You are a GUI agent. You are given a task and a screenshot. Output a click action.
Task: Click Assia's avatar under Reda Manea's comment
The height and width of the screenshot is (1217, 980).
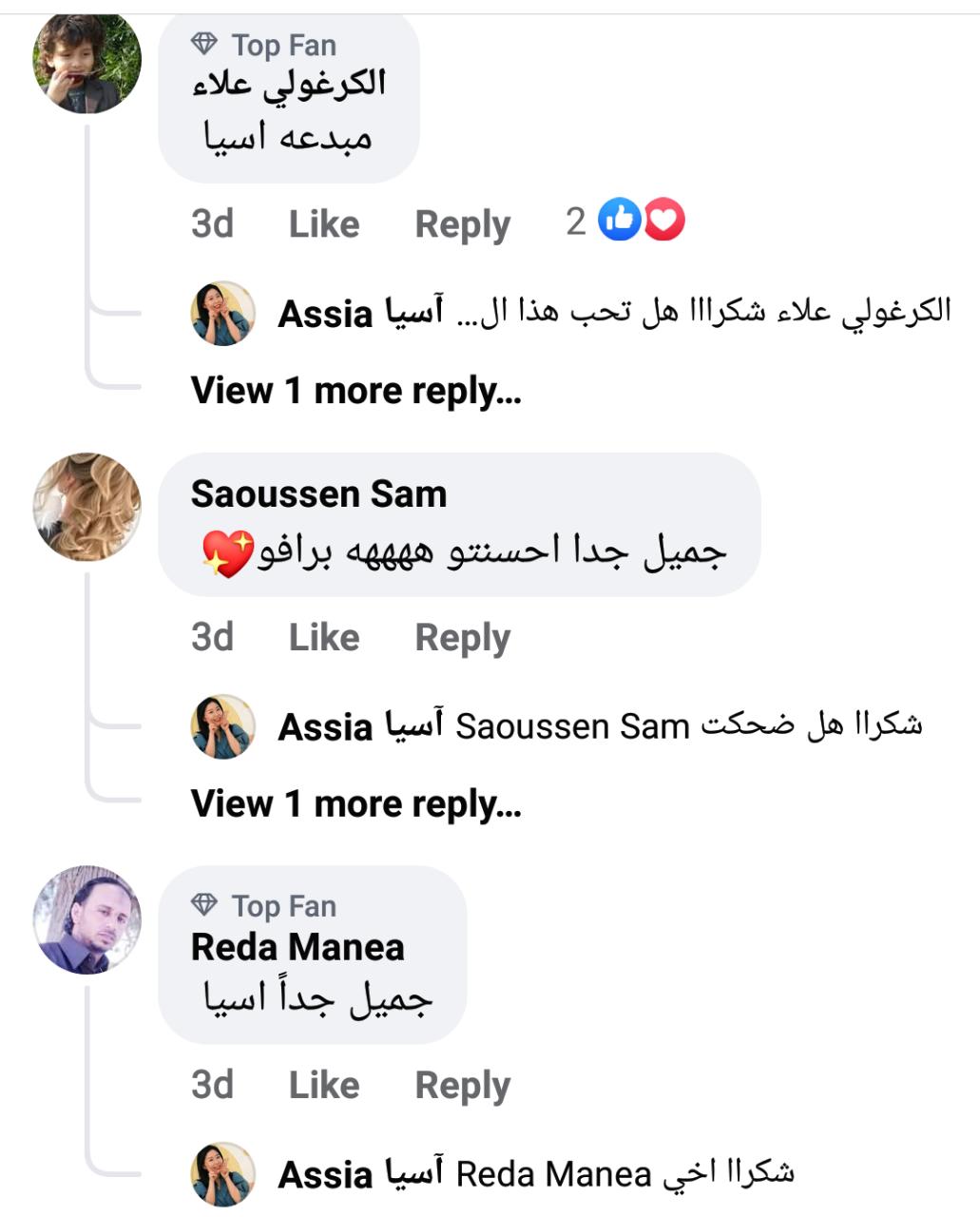tap(223, 1174)
